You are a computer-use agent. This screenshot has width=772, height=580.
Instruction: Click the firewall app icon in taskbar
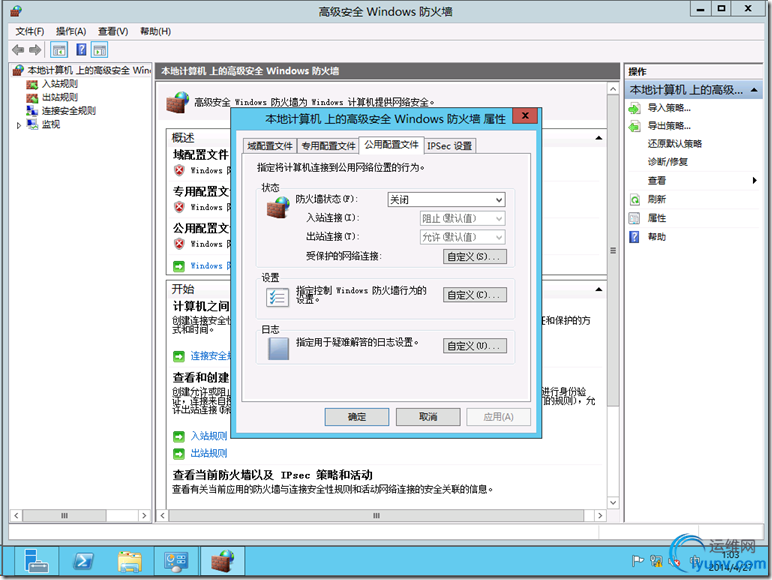[x=223, y=561]
